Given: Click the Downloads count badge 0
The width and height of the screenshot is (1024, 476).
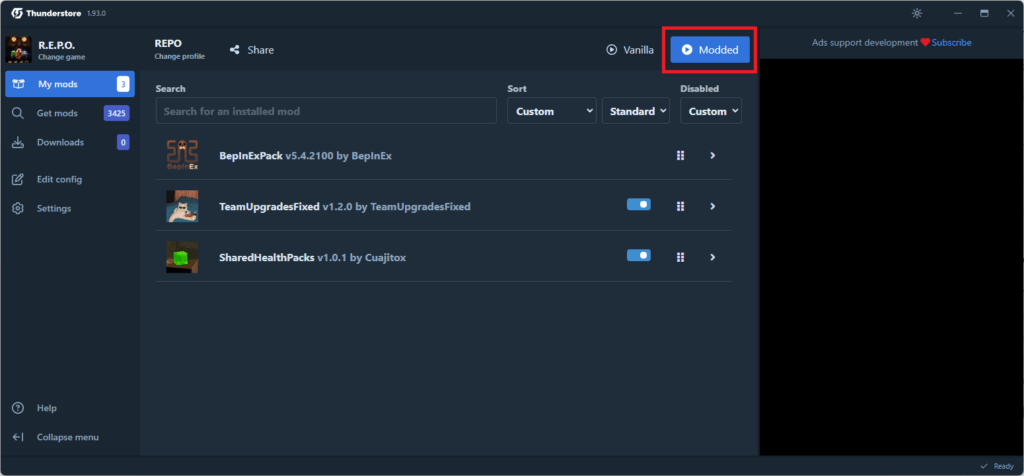Looking at the screenshot, I should click(x=123, y=142).
